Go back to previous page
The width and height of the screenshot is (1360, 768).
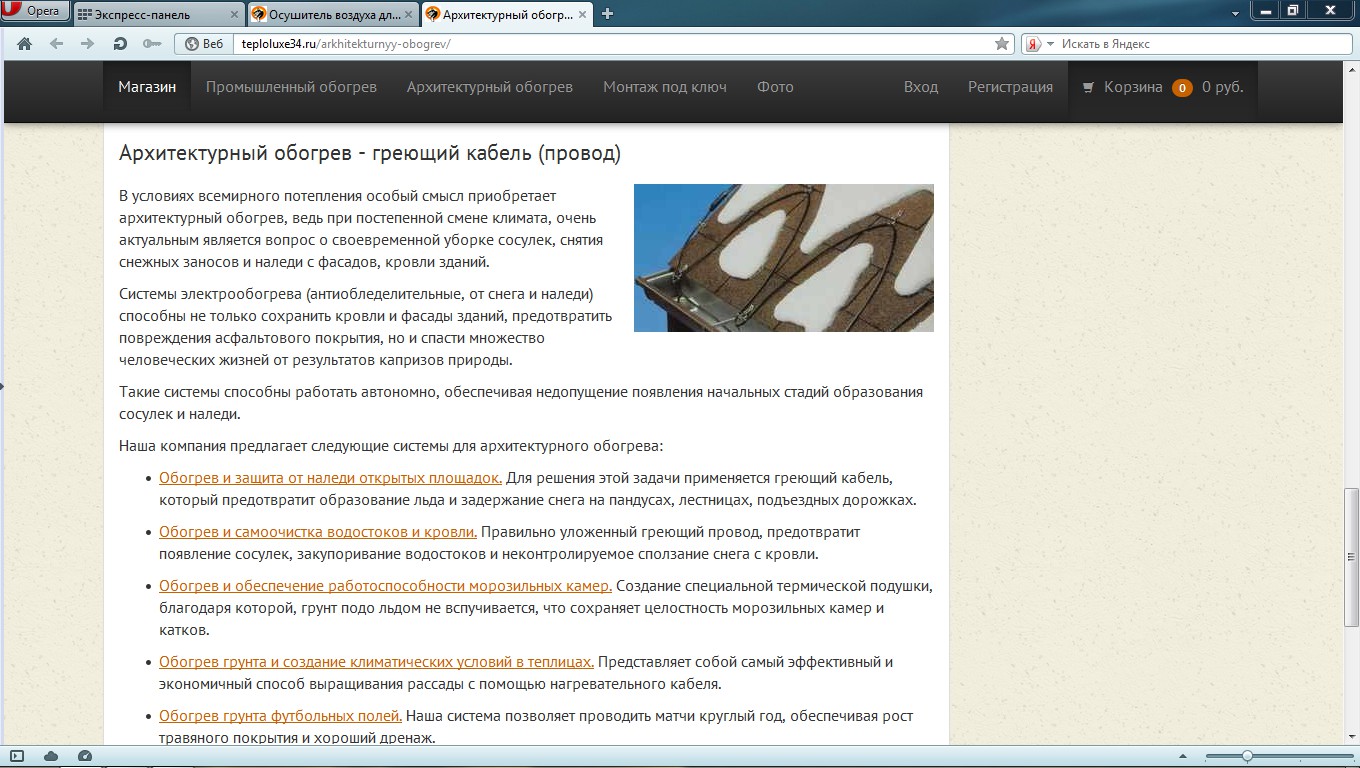(x=56, y=44)
